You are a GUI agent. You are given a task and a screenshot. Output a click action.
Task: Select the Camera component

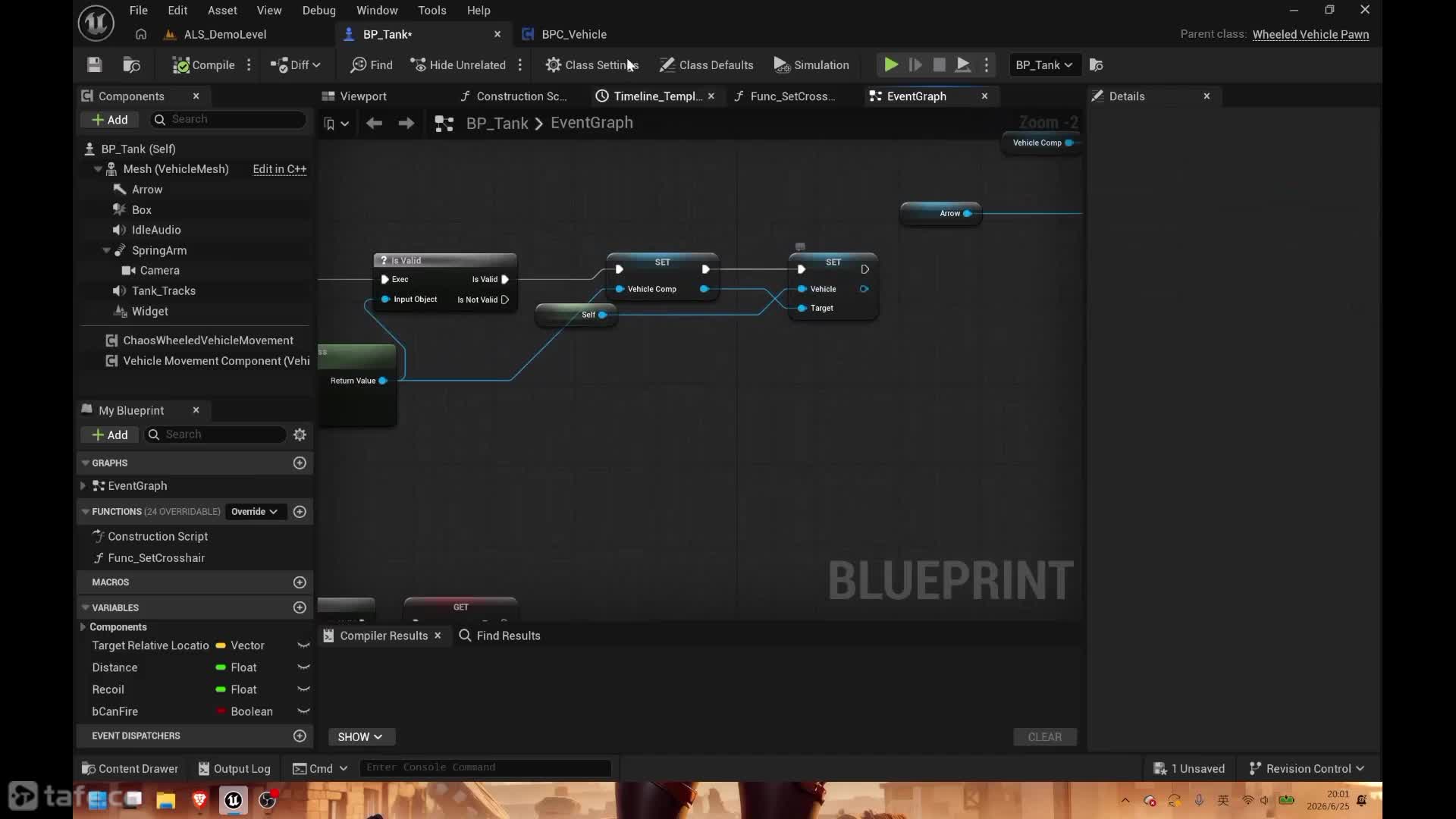[159, 271]
